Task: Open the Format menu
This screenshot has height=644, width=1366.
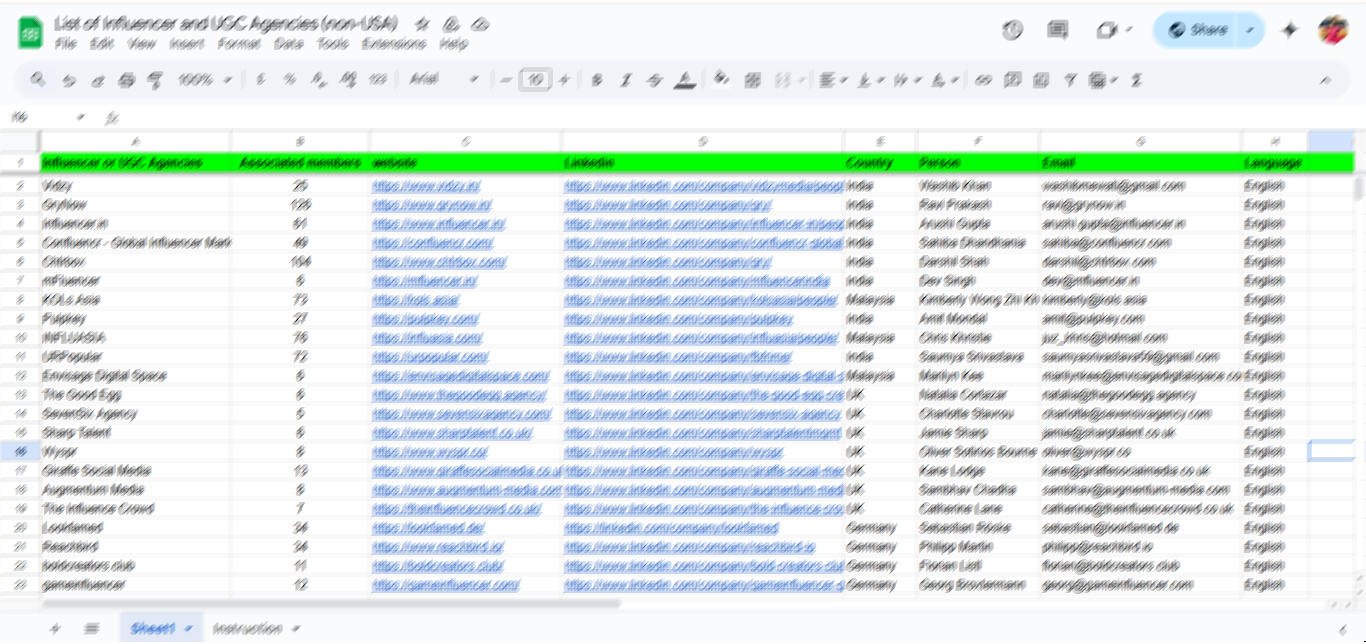Action: pos(239,44)
